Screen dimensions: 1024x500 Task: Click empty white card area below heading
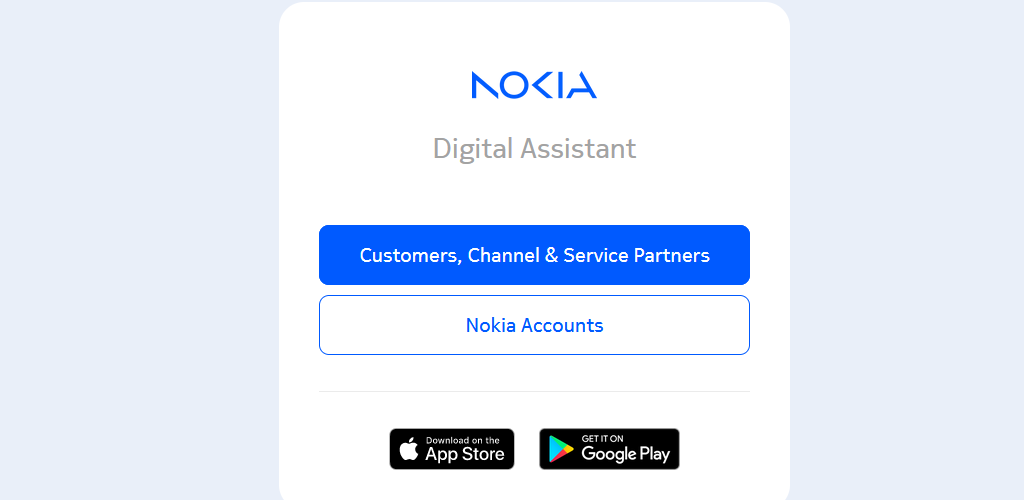[x=534, y=195]
